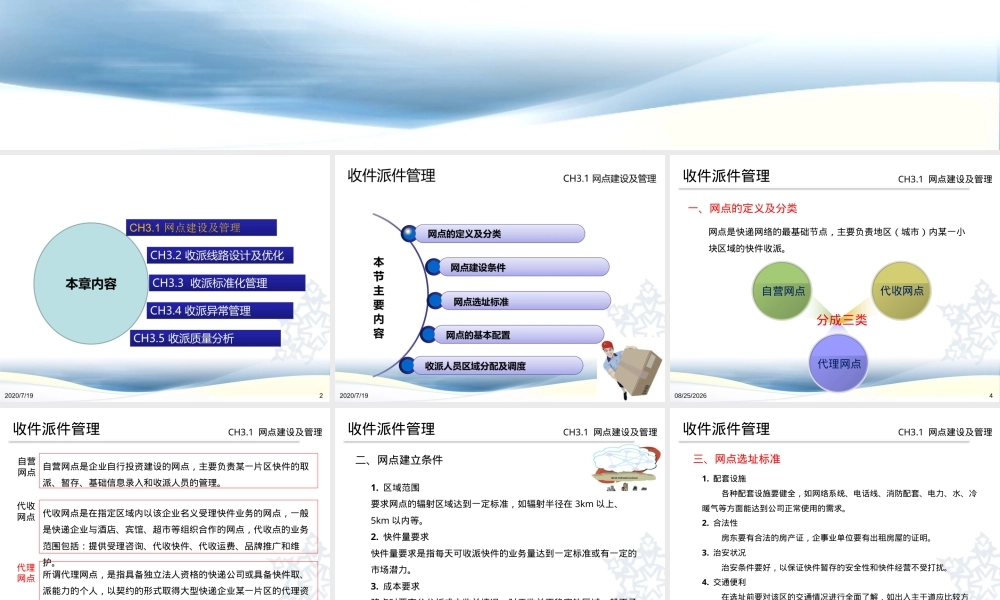Click the red 代理网点 label beside the text box
1000x600 pixels.
26,573
